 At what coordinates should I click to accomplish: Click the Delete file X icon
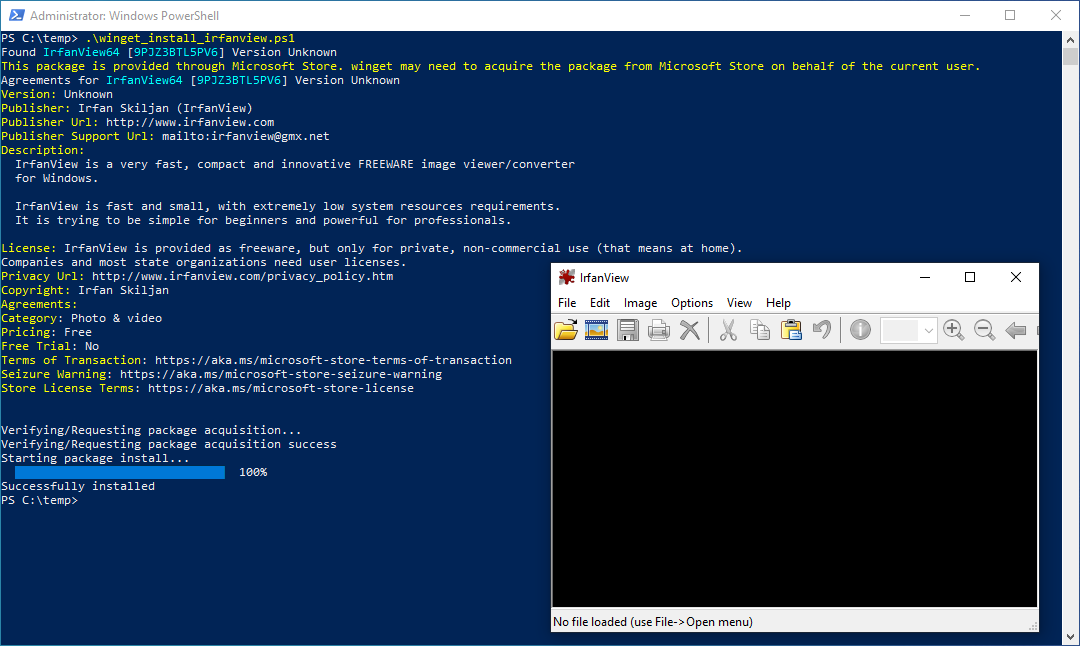pos(689,331)
